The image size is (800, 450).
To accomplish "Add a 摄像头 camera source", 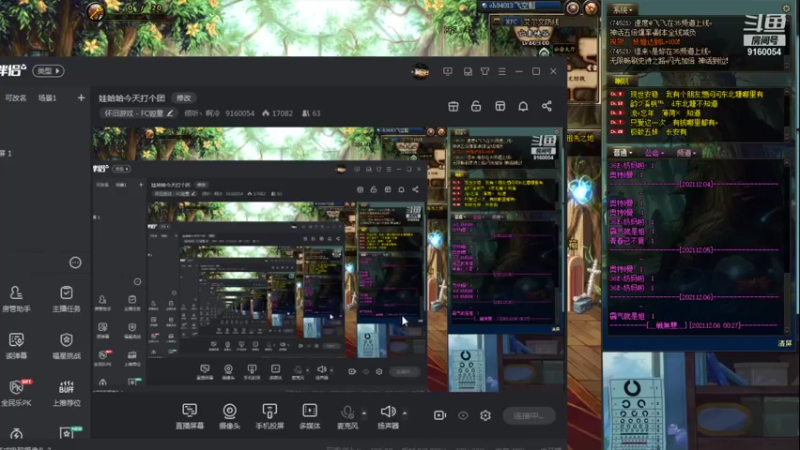I will coord(230,416).
